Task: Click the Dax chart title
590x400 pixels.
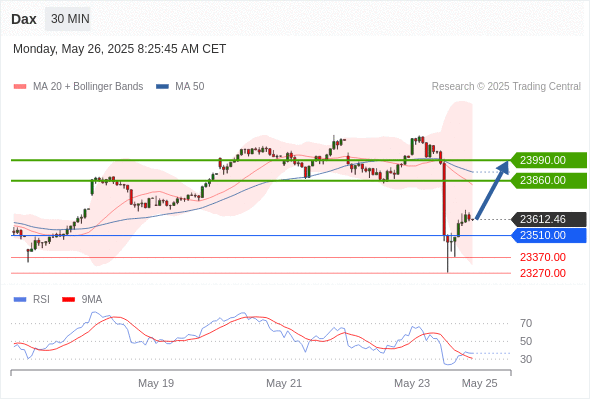Action: 24,19
